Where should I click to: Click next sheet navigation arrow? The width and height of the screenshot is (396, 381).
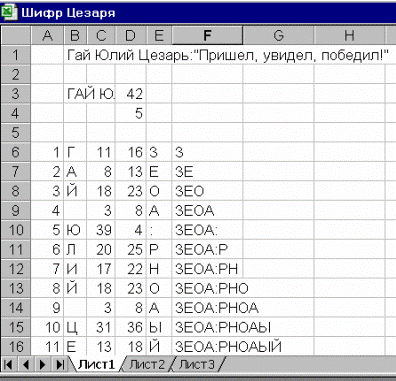pyautogui.click(x=42, y=365)
